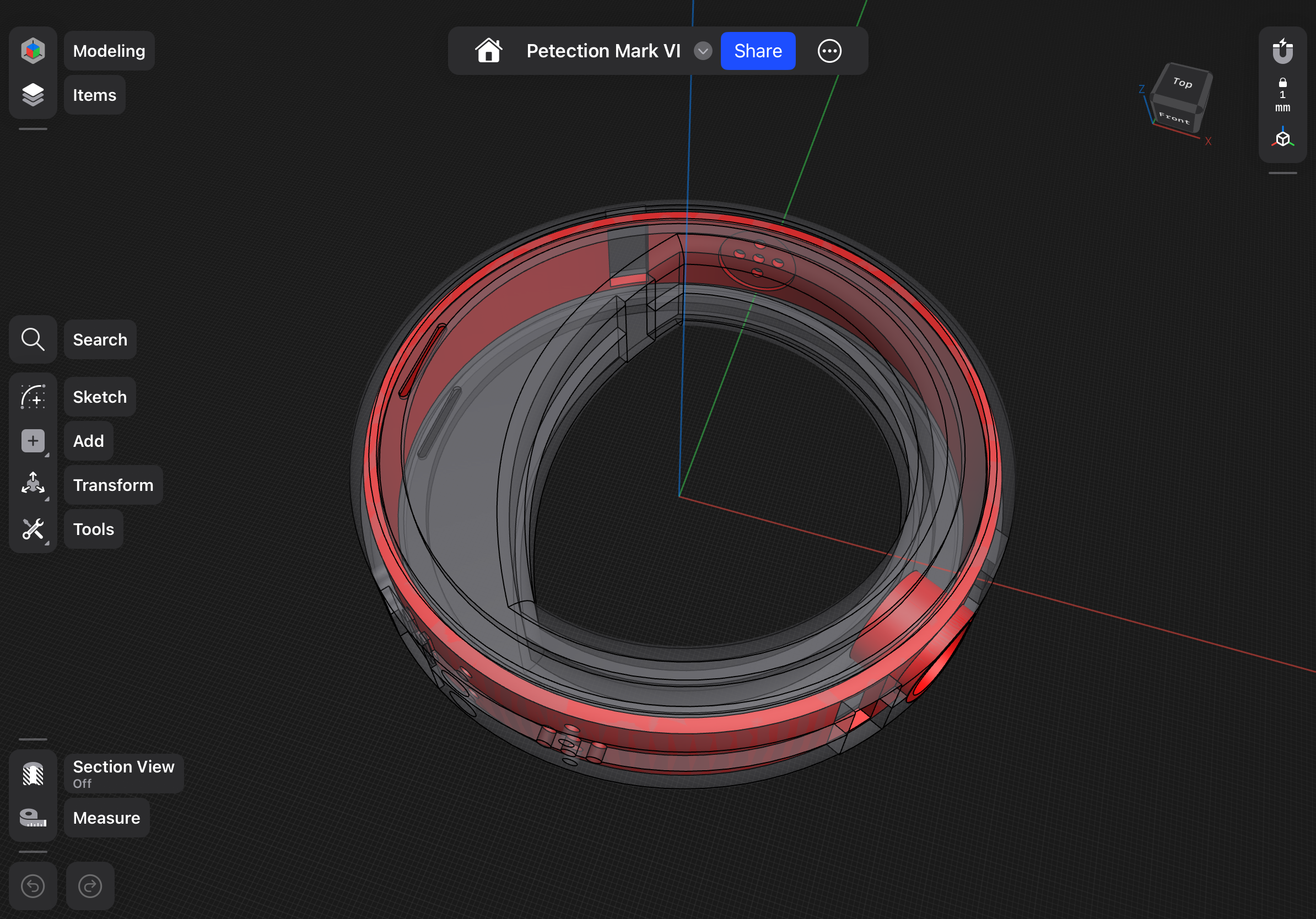Click the Add plus icon

tap(33, 441)
